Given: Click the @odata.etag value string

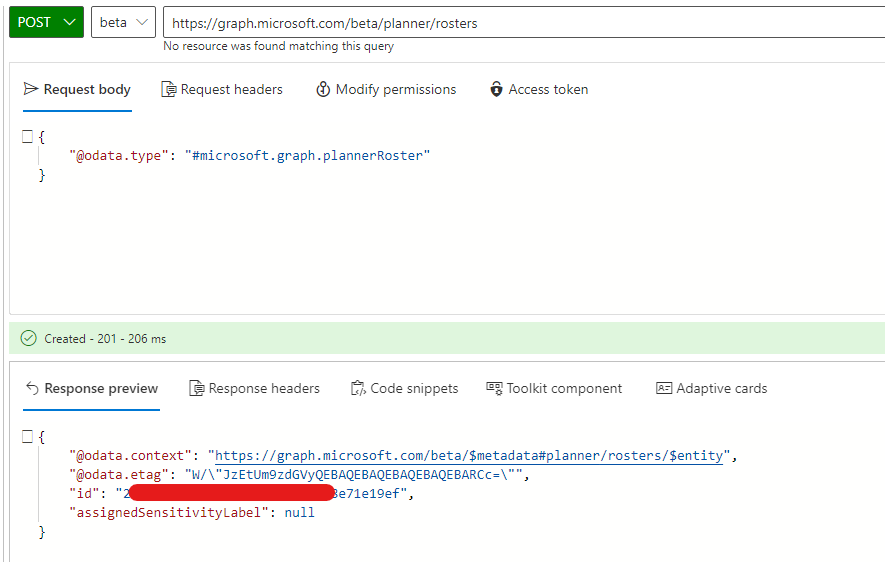Looking at the screenshot, I should (354, 475).
